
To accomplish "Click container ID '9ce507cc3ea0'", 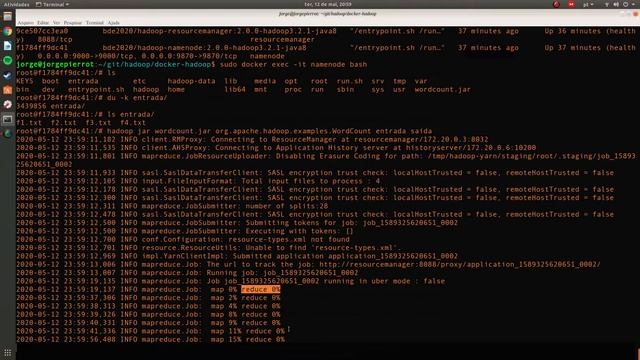I will tap(42, 31).
